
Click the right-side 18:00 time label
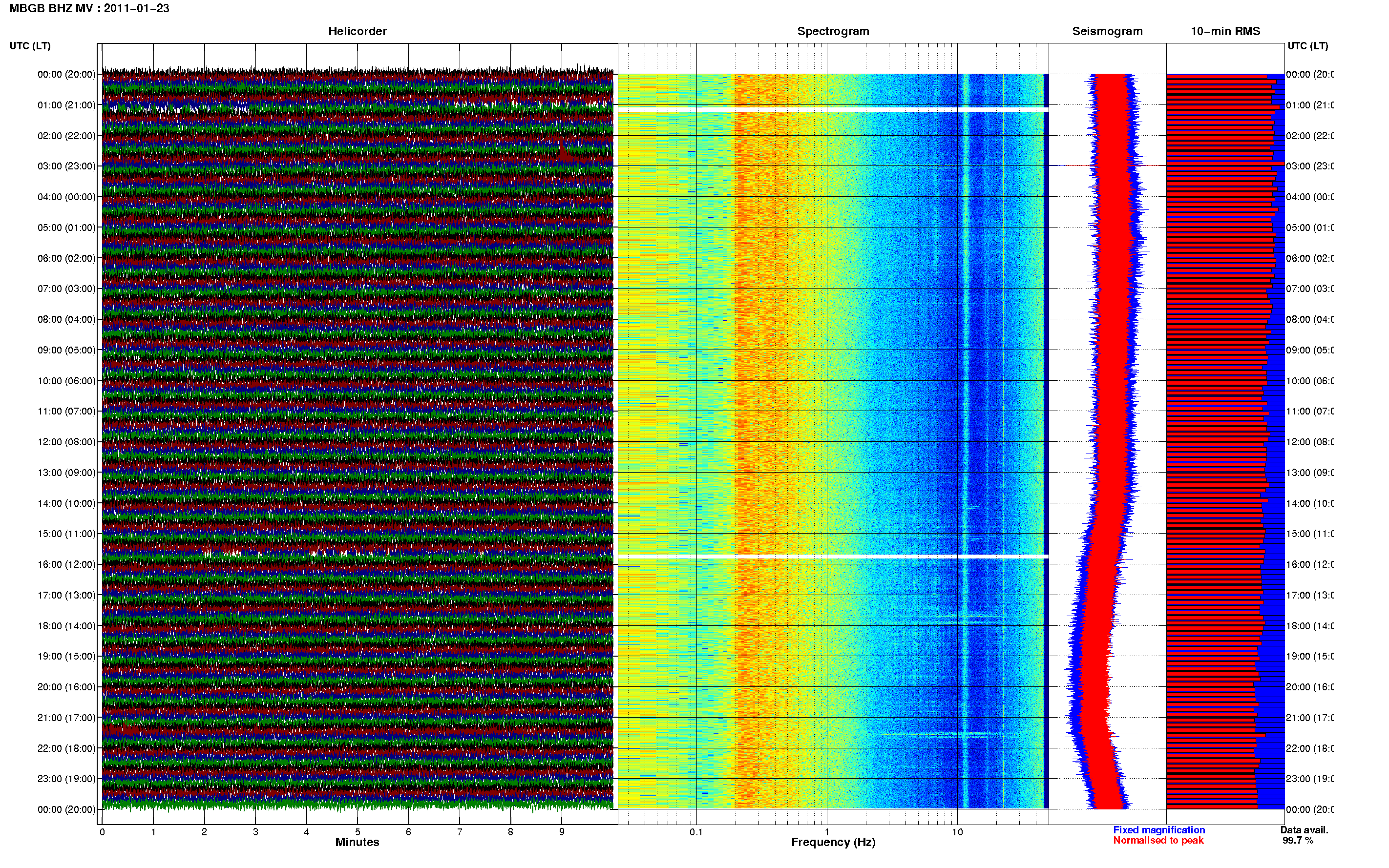tap(1309, 626)
